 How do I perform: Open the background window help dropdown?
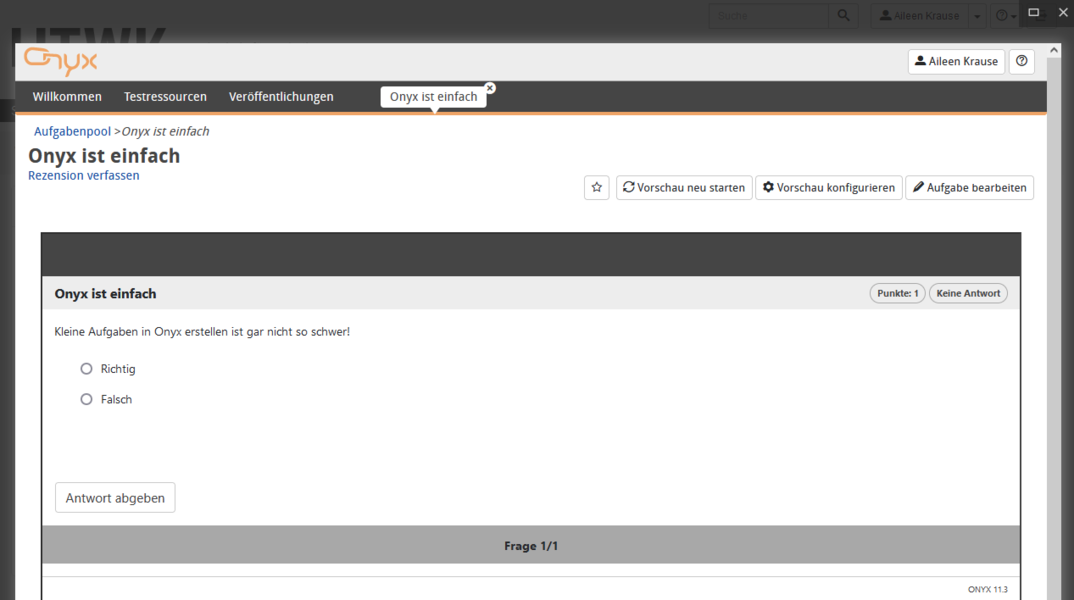1005,16
